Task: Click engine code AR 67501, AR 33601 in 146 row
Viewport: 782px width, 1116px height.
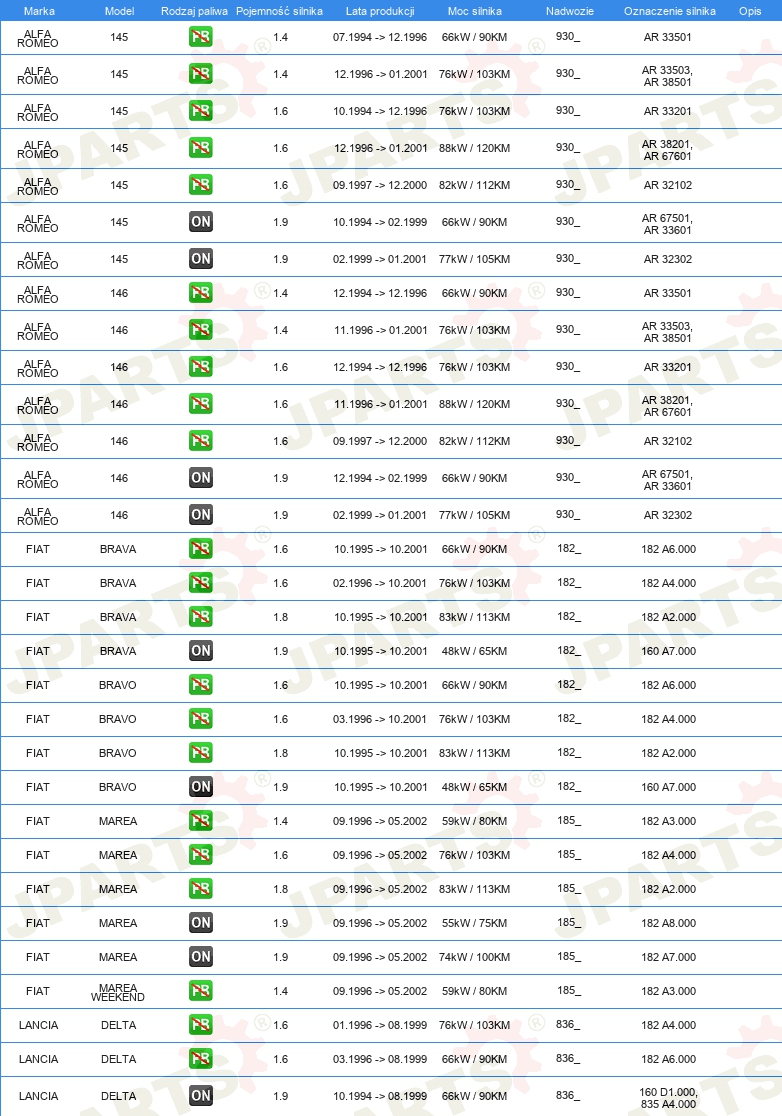Action: pos(667,480)
